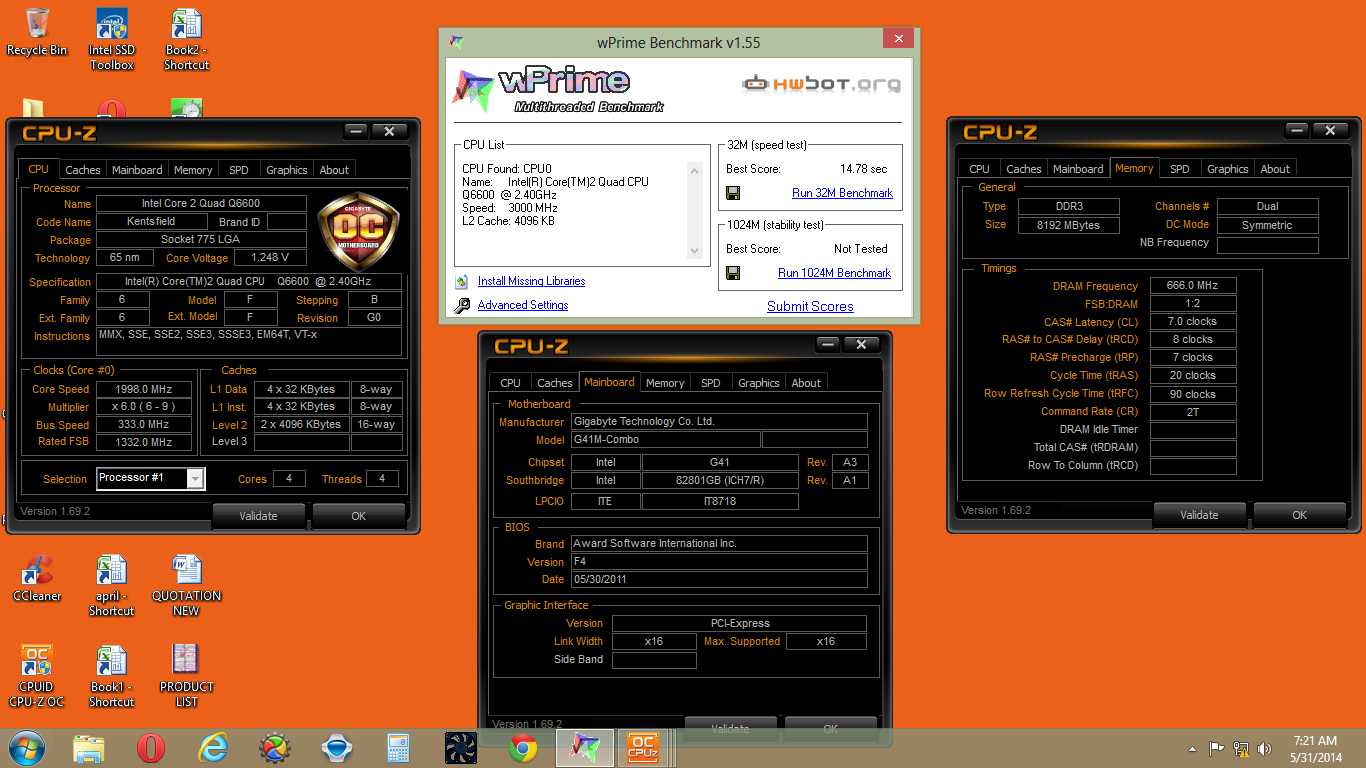Open the volume control in system tray
1366x768 pixels.
point(1265,748)
